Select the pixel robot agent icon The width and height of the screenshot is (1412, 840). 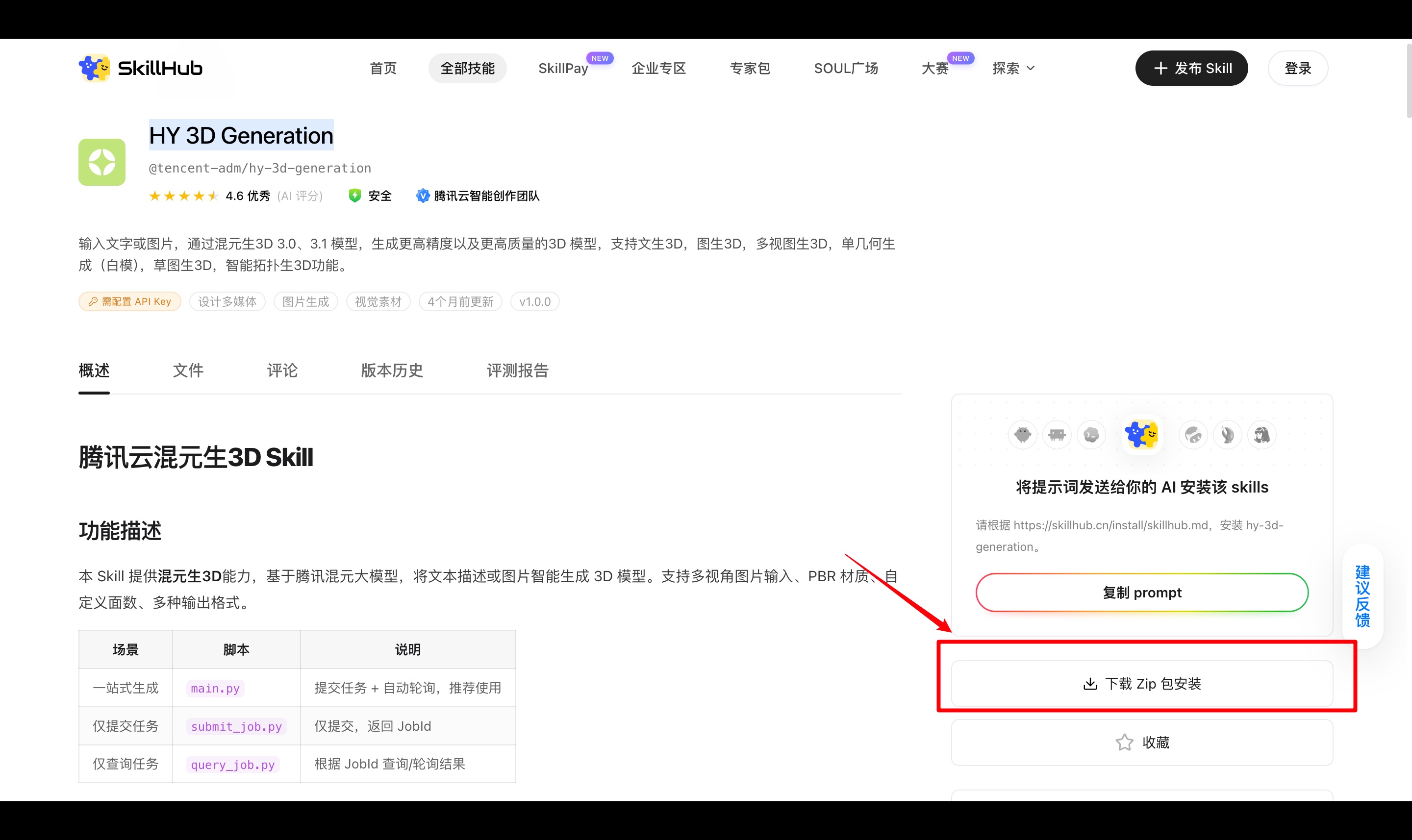[x=1057, y=435]
